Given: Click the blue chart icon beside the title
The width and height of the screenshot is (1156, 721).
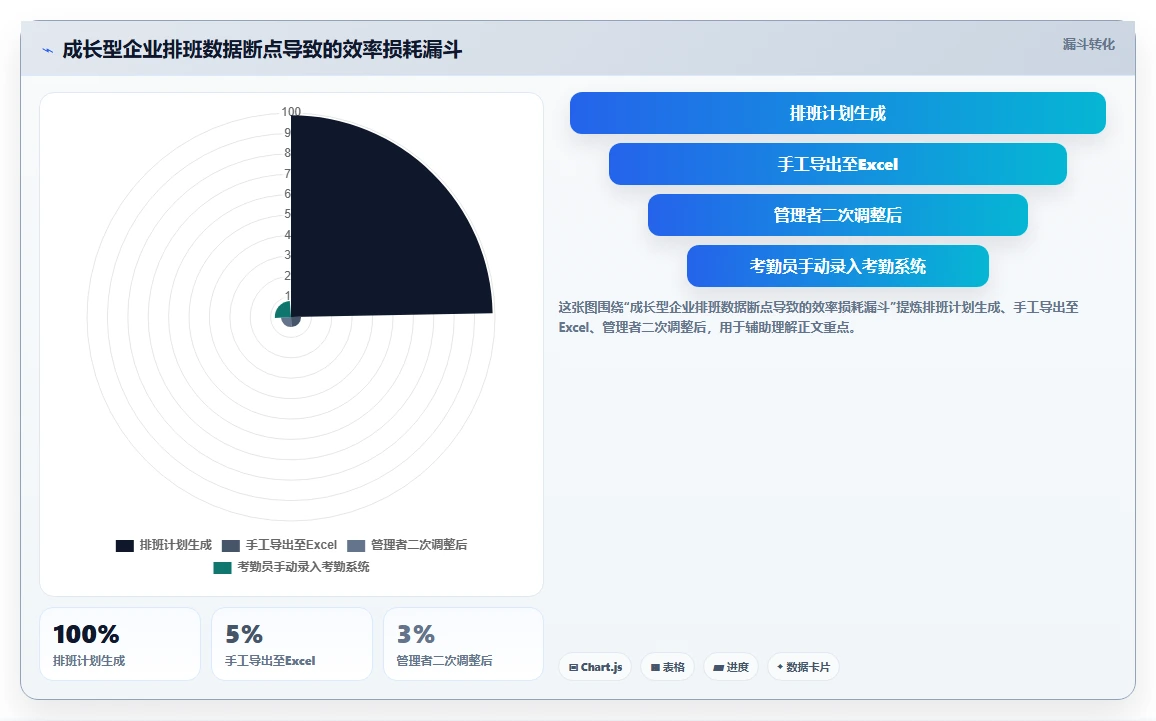Looking at the screenshot, I should [48, 50].
